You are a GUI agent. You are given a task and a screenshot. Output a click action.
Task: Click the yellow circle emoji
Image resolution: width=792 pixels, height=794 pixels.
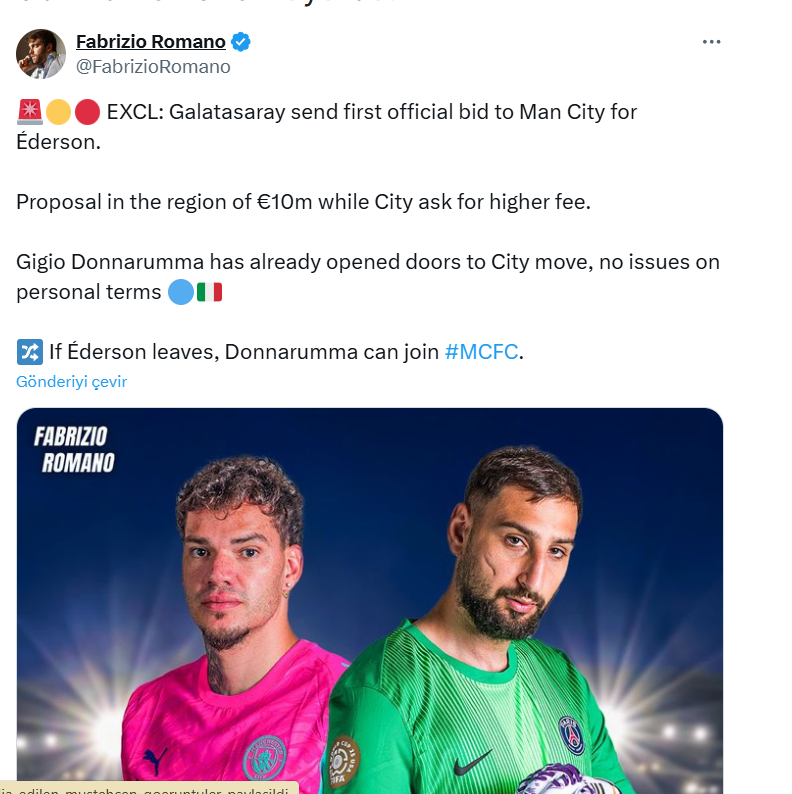pos(58,112)
